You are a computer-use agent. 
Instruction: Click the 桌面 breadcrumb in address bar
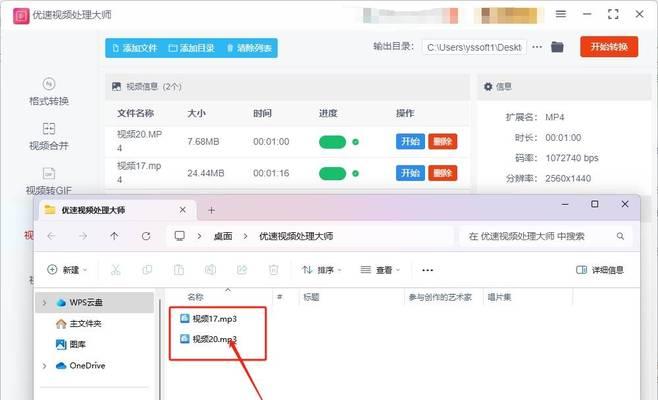223,236
